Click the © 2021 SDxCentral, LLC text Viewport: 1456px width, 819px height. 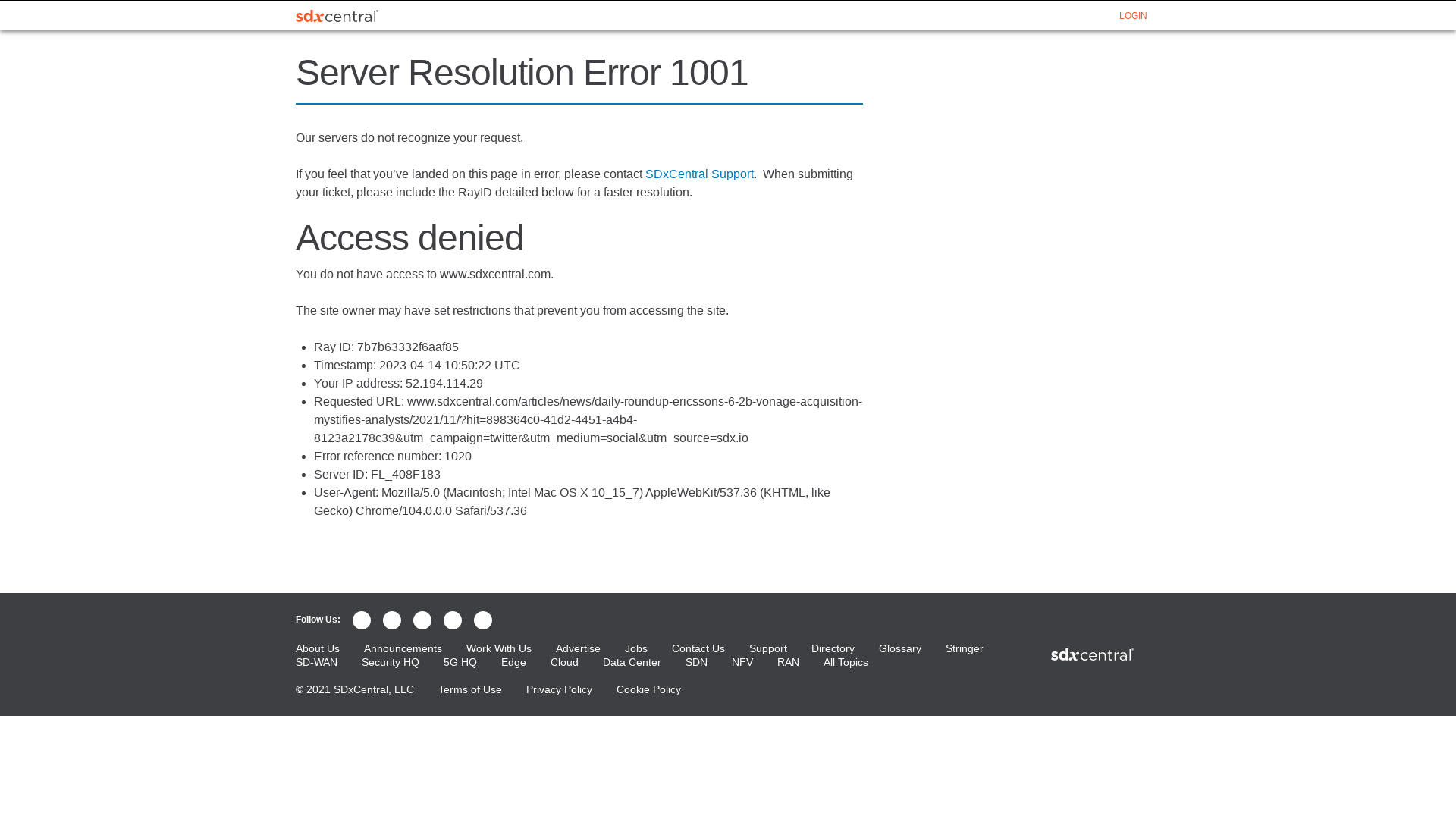point(355,689)
